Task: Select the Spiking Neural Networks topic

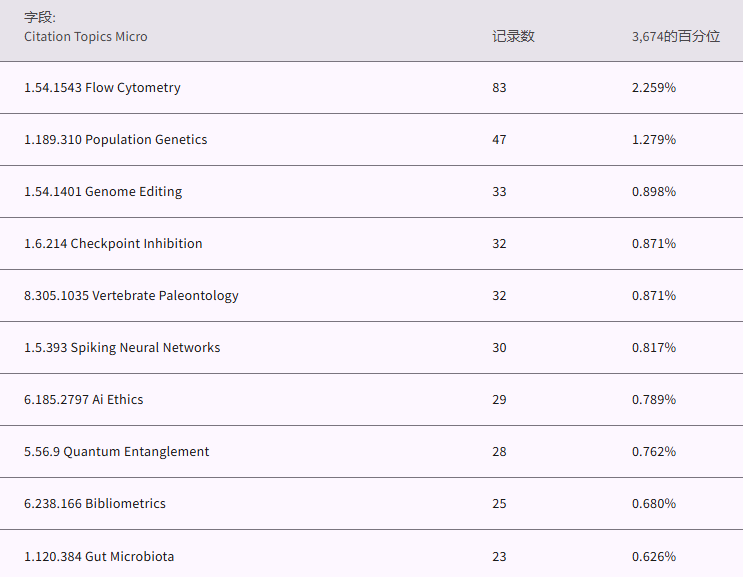Action: (x=122, y=348)
